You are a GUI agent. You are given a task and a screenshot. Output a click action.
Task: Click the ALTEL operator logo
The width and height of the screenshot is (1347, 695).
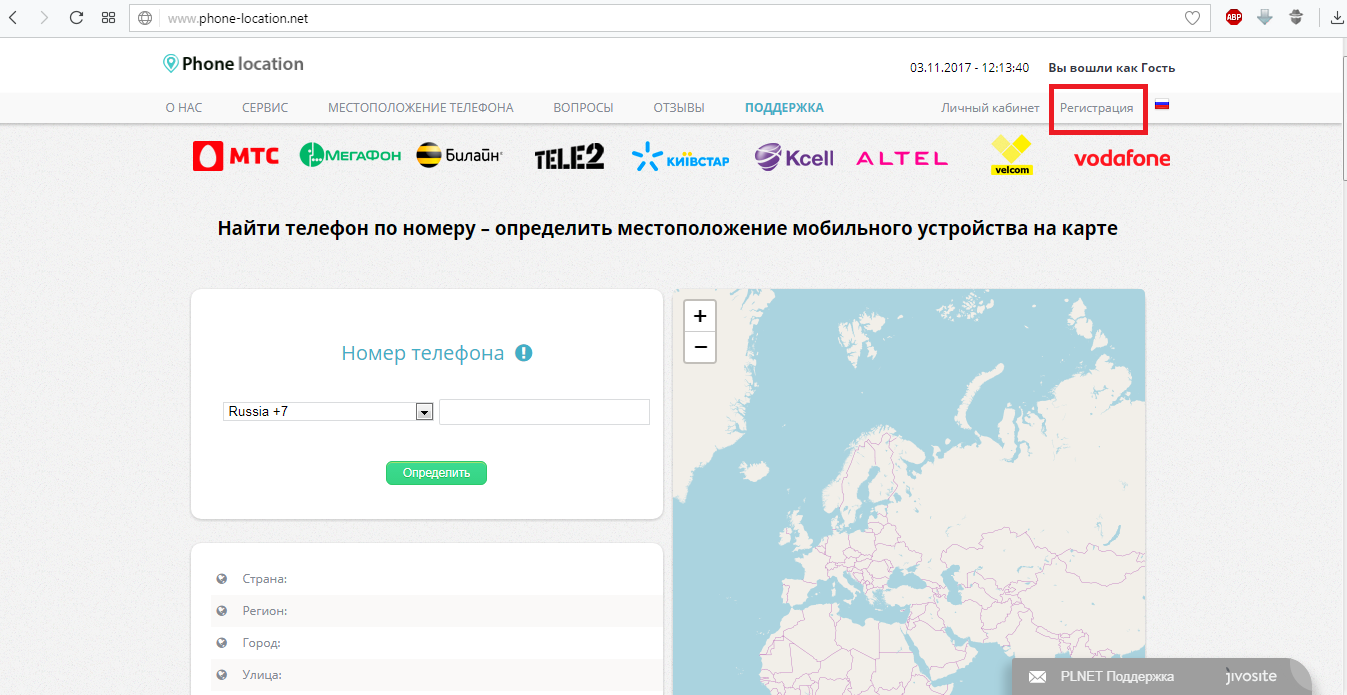902,158
